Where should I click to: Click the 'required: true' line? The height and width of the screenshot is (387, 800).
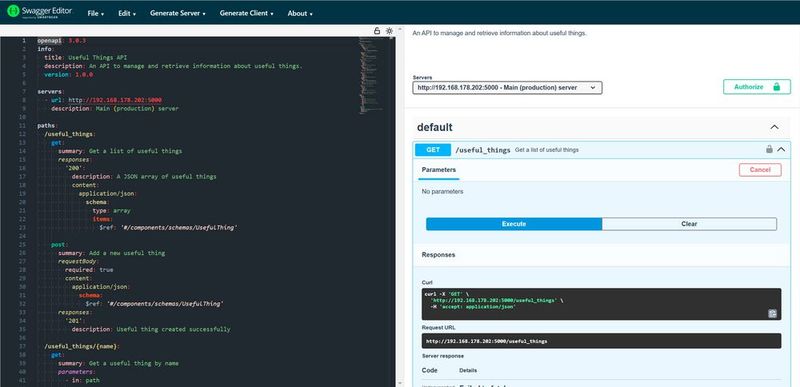(89, 270)
